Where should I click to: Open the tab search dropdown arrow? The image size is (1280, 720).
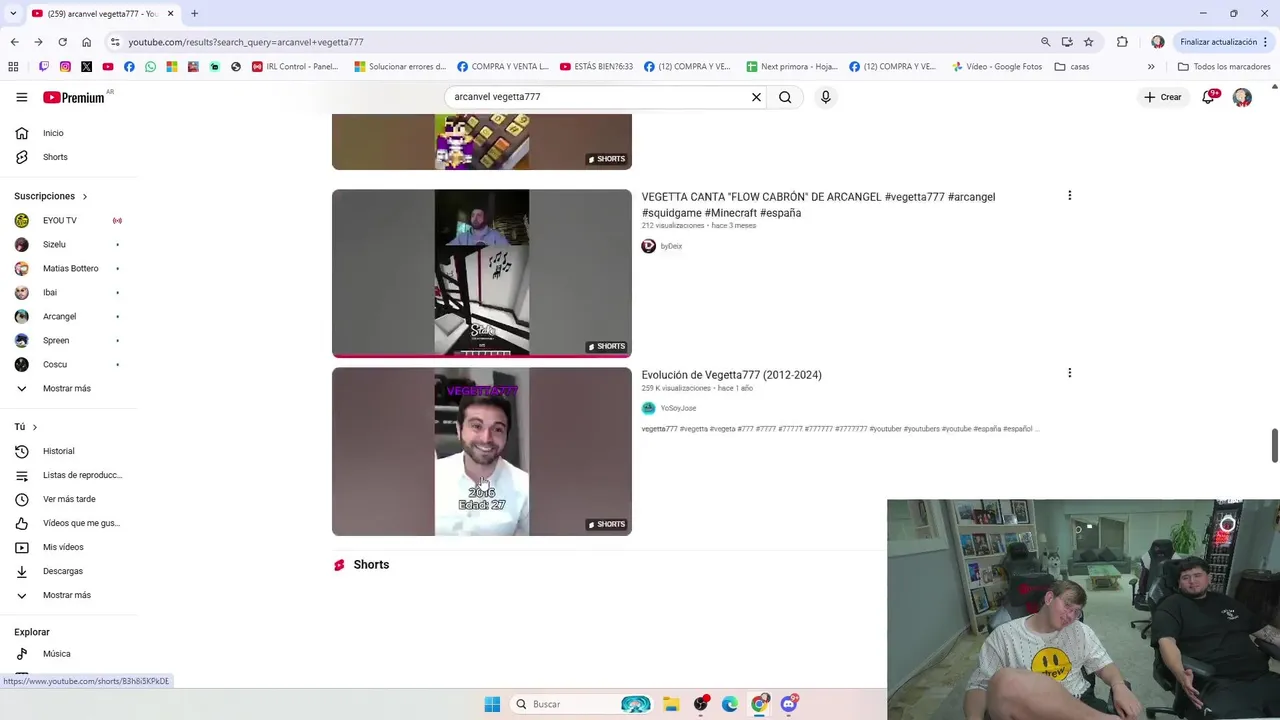pos(12,13)
